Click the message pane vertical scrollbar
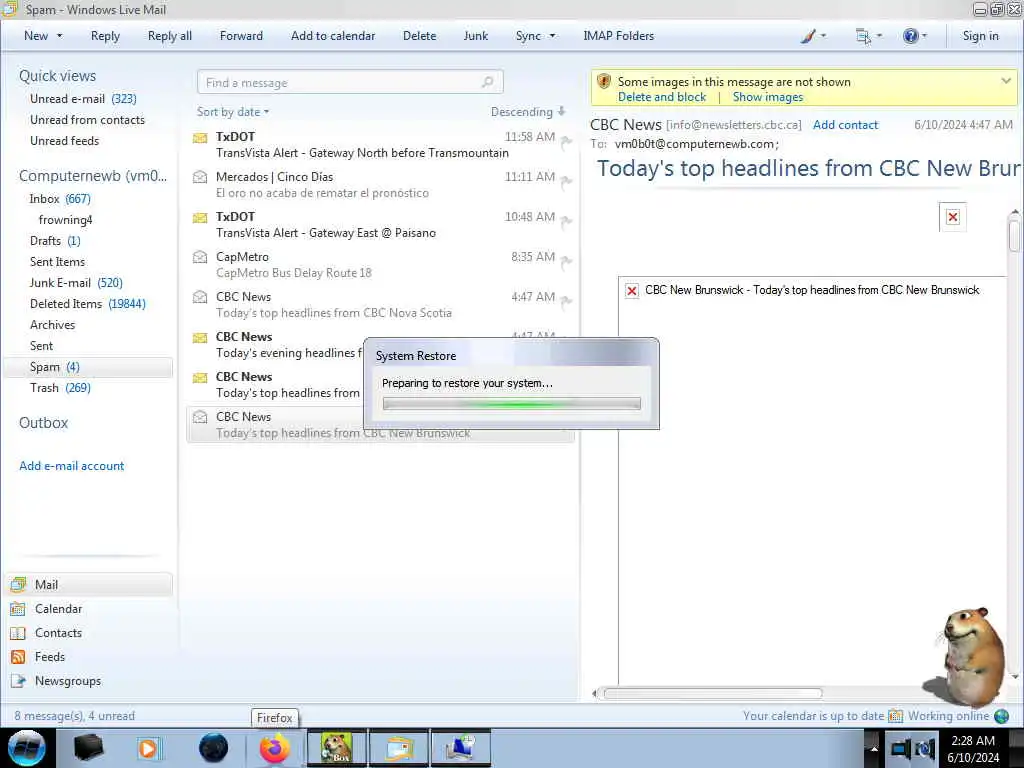 pos(1014,235)
